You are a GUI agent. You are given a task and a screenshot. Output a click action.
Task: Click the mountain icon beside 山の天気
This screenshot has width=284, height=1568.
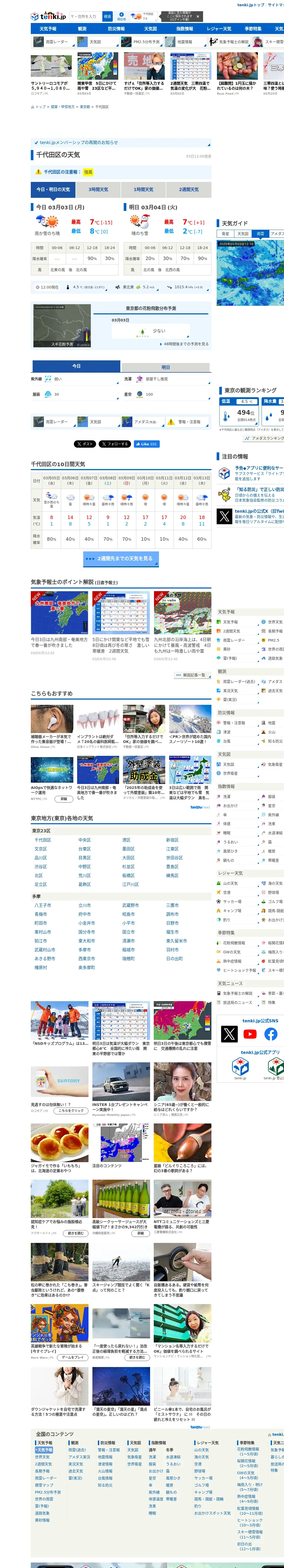point(219,883)
